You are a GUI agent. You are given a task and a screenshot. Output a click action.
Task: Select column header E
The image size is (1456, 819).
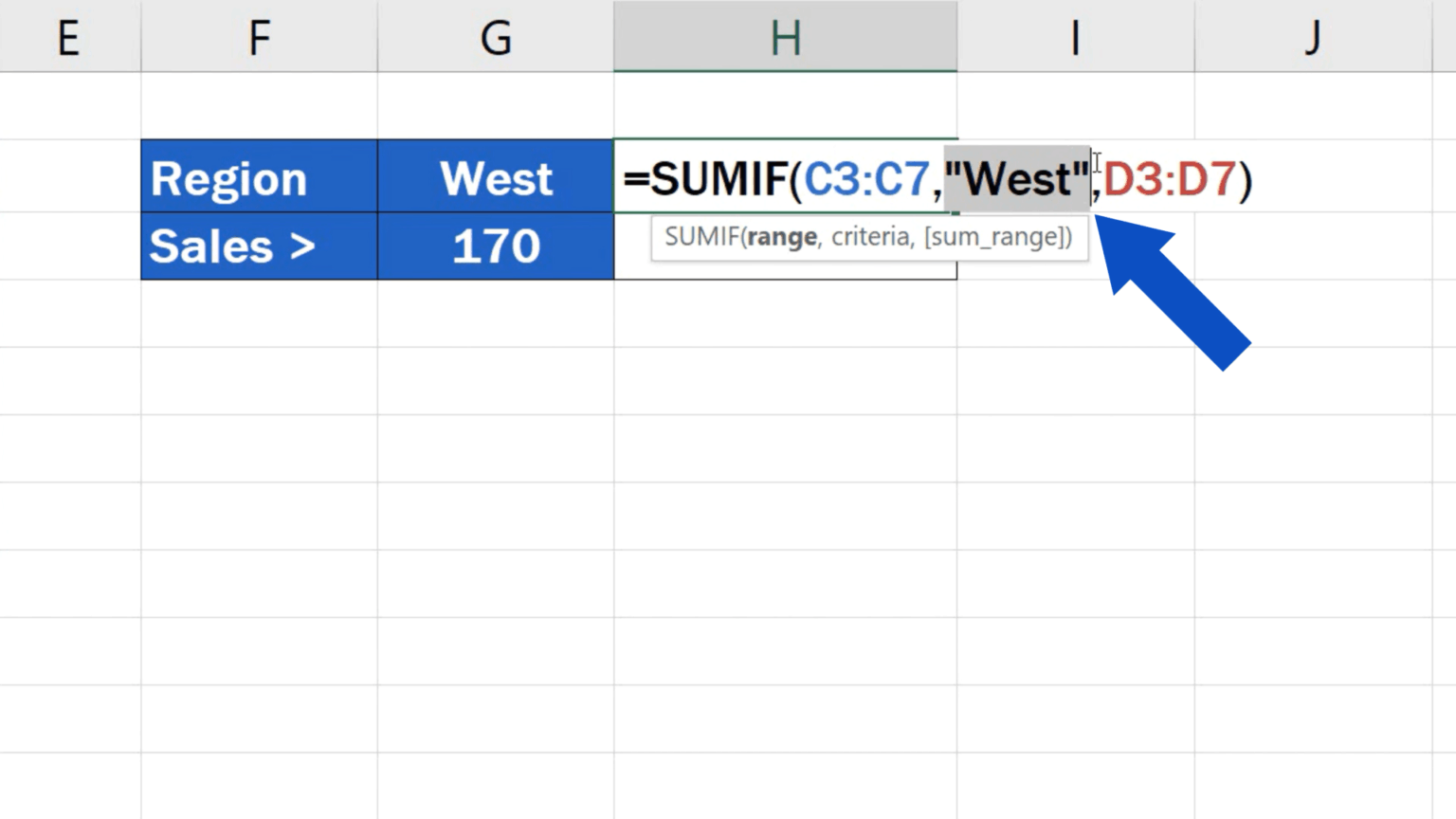[x=67, y=38]
